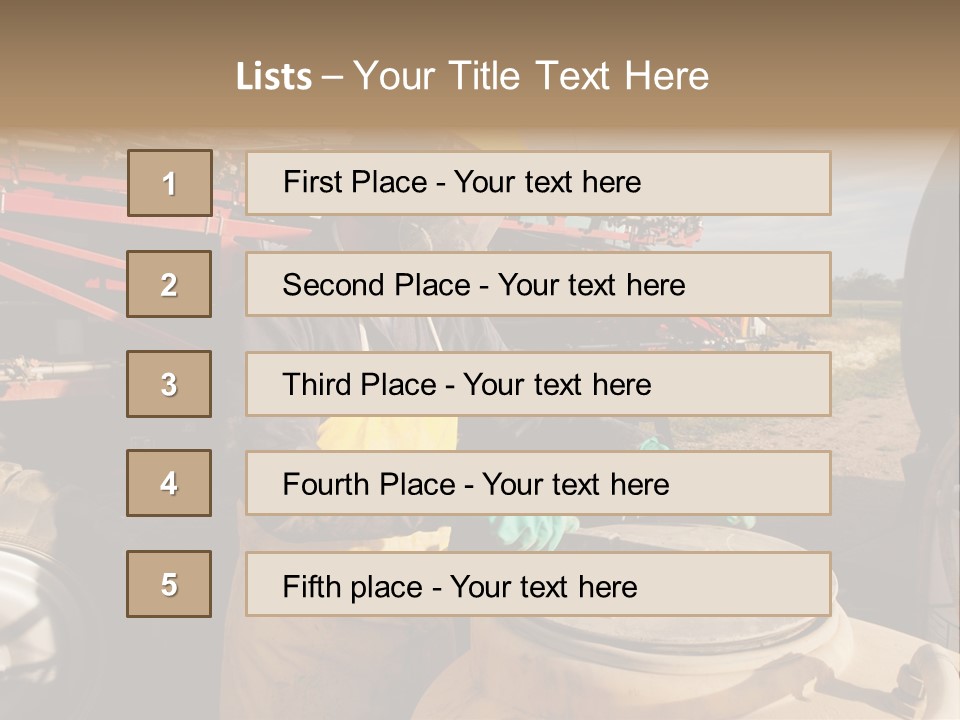Select the number 4 box
The width and height of the screenshot is (960, 720).
169,483
